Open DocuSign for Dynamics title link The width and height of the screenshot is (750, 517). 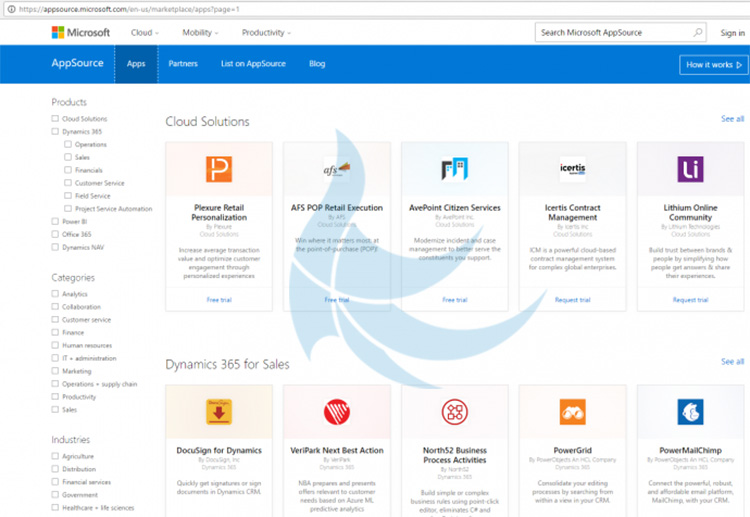click(219, 450)
